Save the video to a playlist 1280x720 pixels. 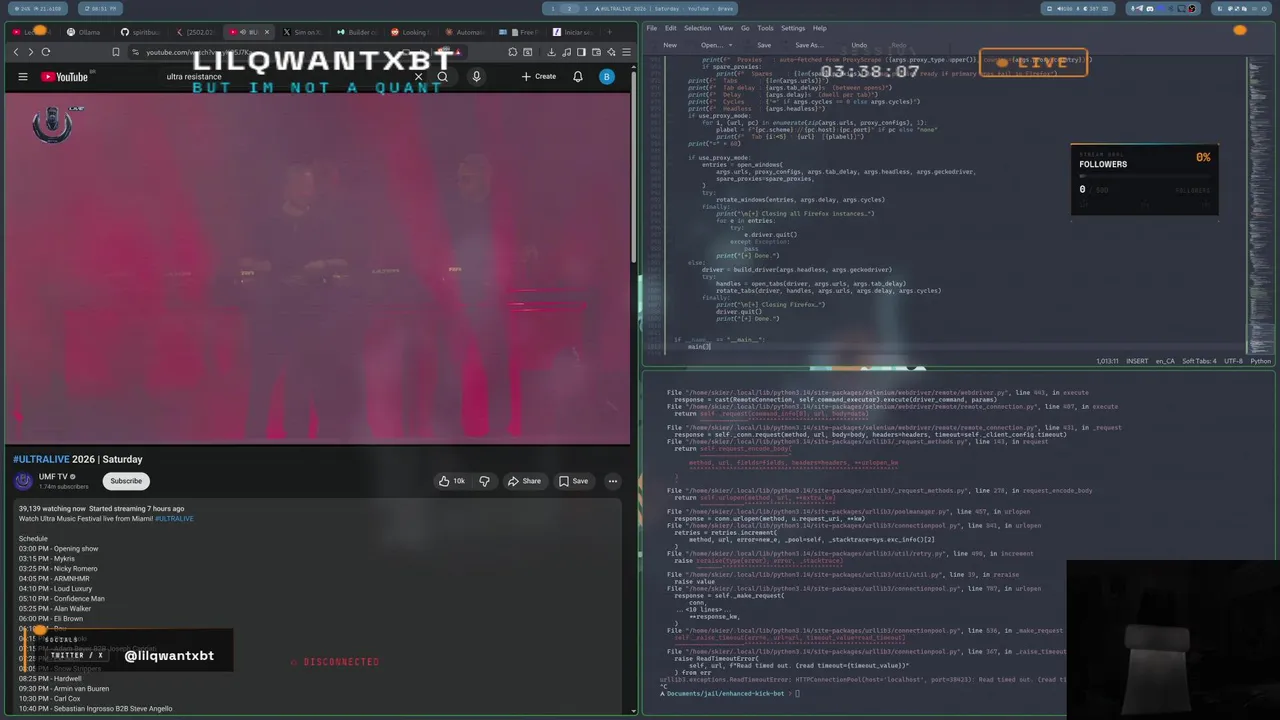(x=573, y=481)
